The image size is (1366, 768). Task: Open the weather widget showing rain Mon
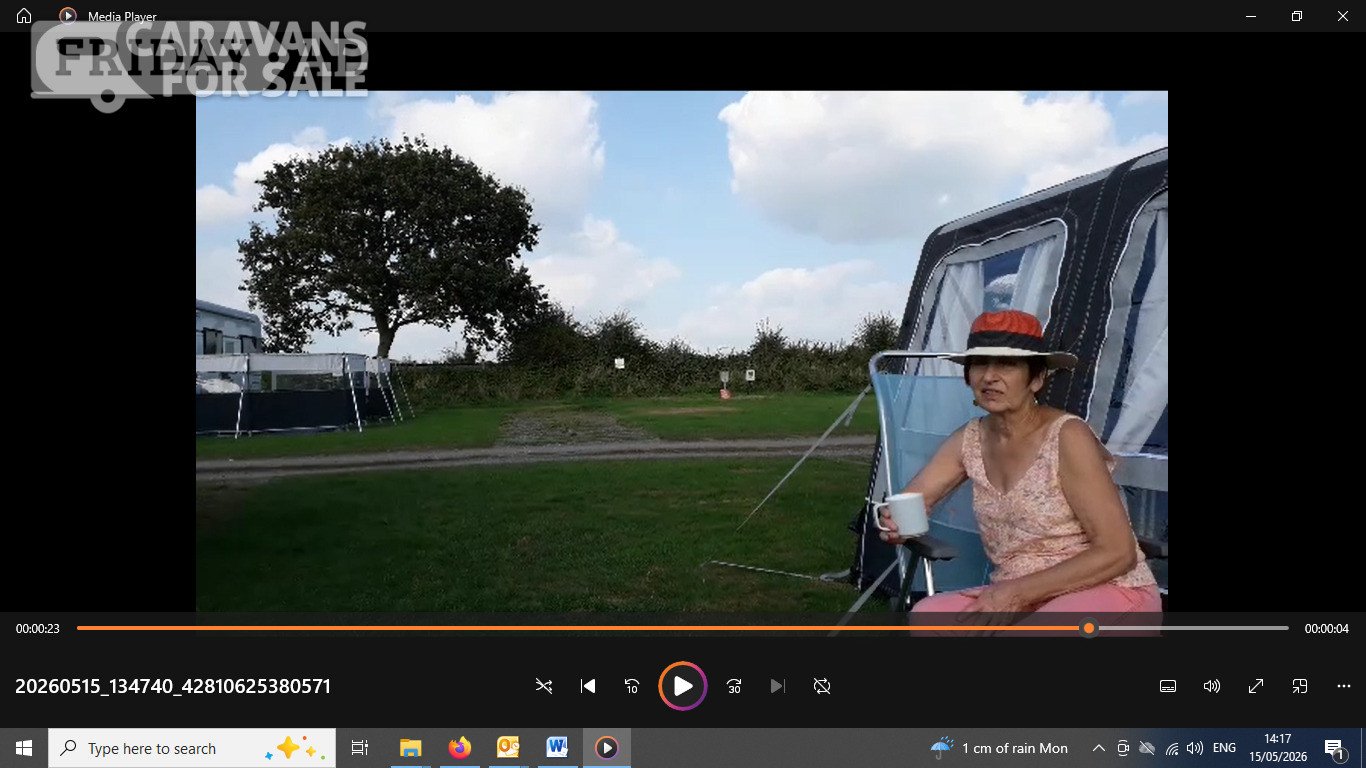point(999,748)
